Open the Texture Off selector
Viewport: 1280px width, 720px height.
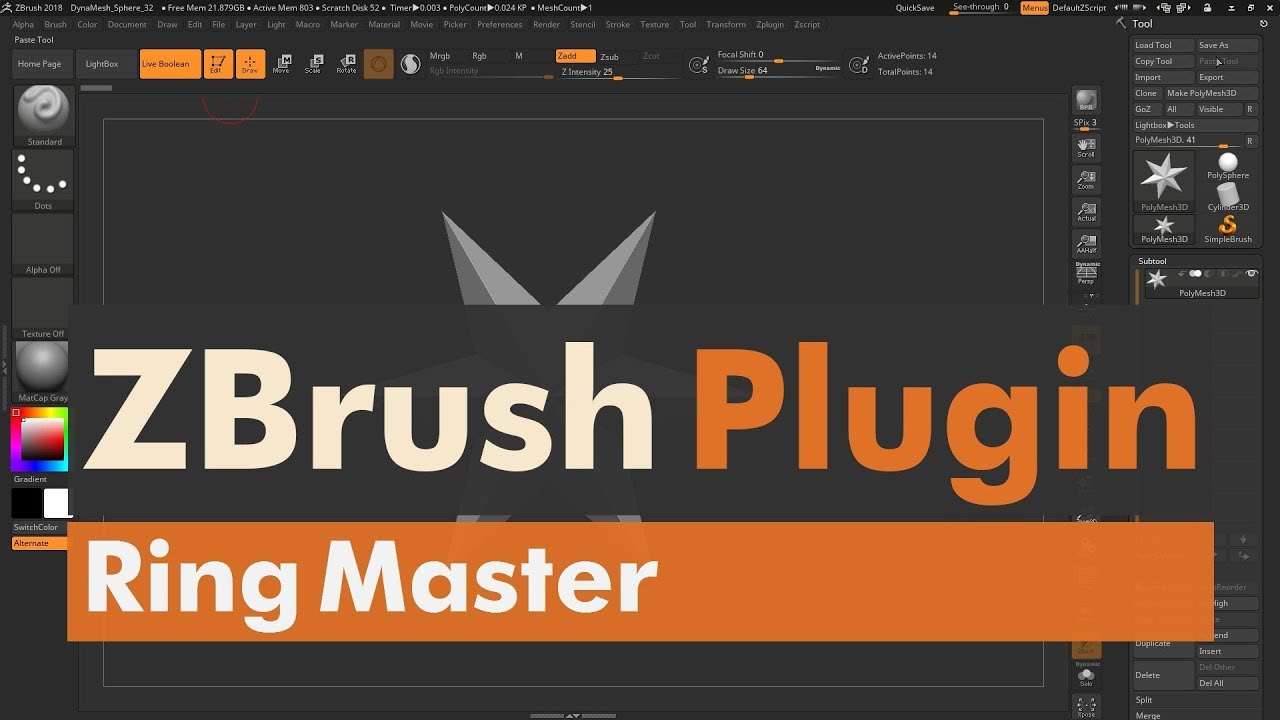tap(44, 308)
